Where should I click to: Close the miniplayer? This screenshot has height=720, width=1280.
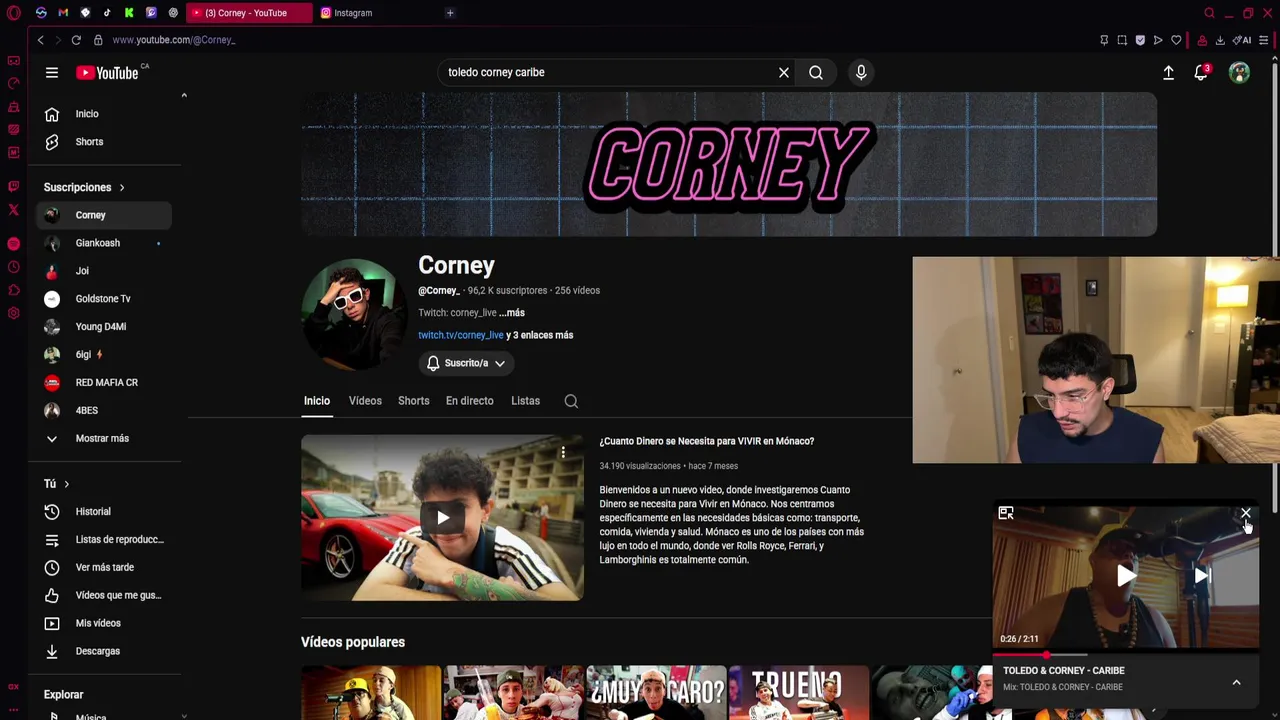(1245, 513)
